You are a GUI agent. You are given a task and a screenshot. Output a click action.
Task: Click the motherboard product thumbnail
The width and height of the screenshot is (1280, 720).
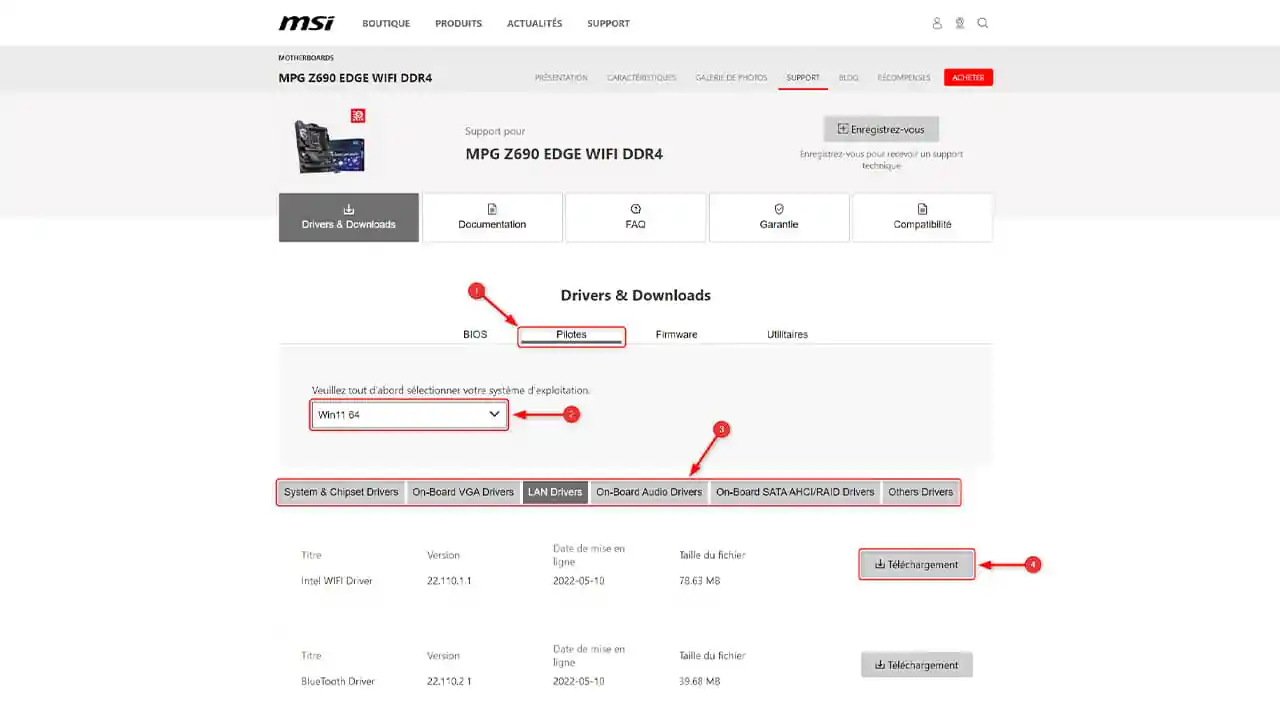click(x=329, y=141)
